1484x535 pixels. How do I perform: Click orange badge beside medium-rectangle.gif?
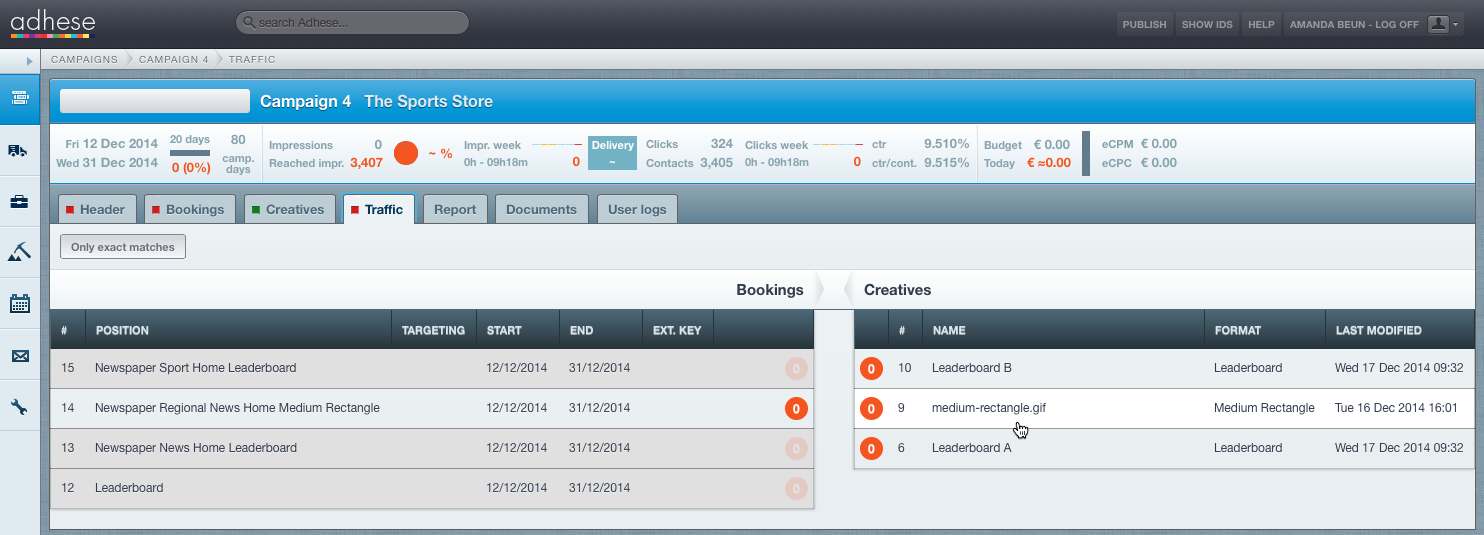(871, 409)
